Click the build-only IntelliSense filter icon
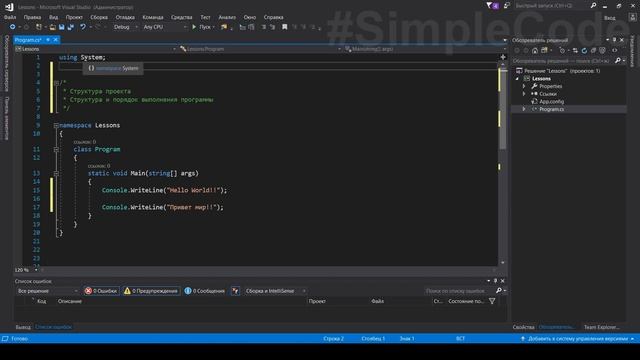 pyautogui.click(x=236, y=291)
